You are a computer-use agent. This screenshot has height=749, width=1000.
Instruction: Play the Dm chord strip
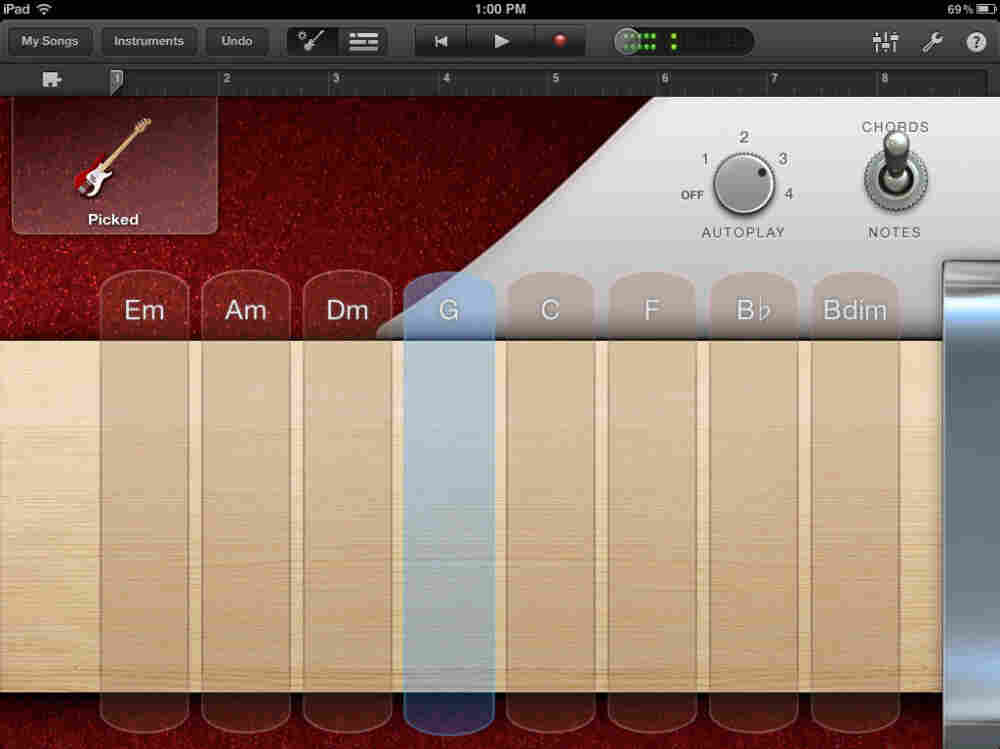[348, 501]
